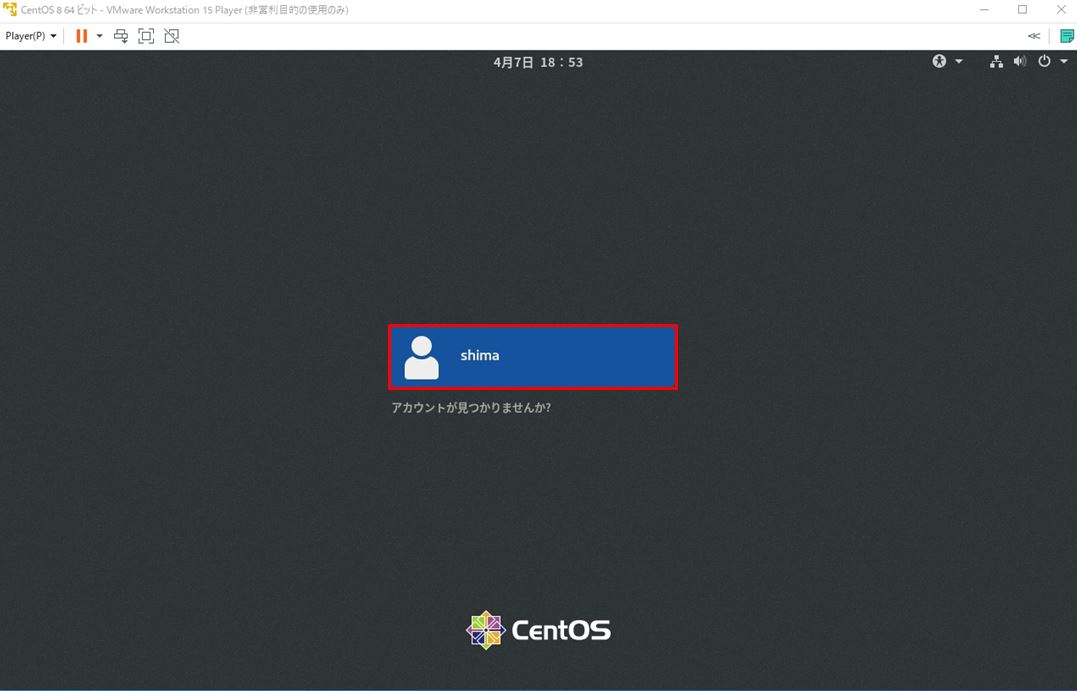Maximize the VMware Player window
Viewport: 1077px width, 691px height.
1022,10
